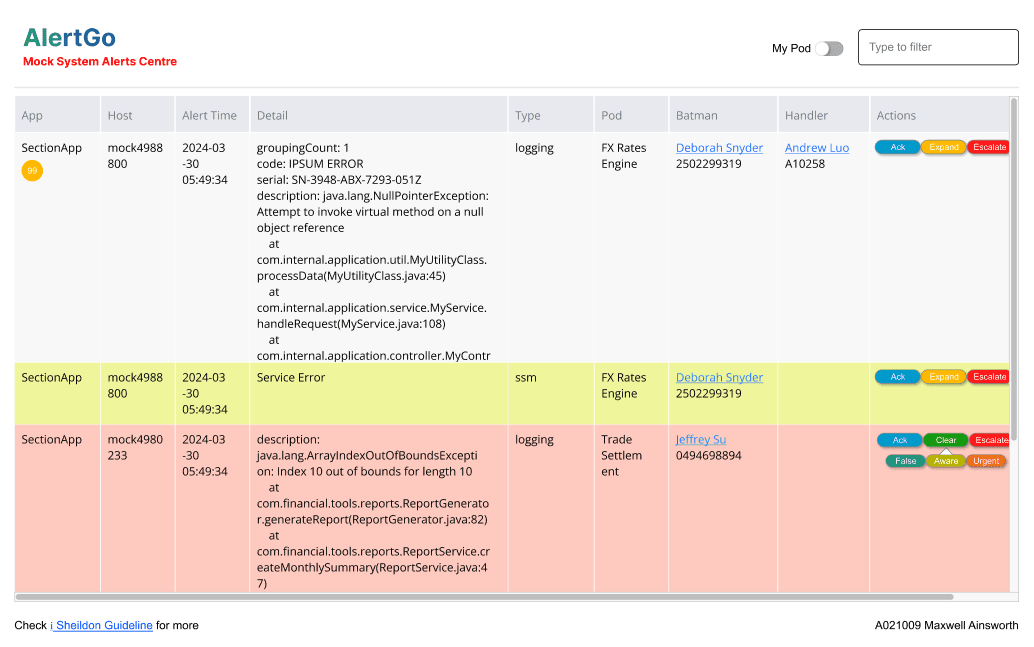Mark the ArrayIndexOutOfBounds alert as Aware
The image size is (1034, 647).
coord(946,461)
